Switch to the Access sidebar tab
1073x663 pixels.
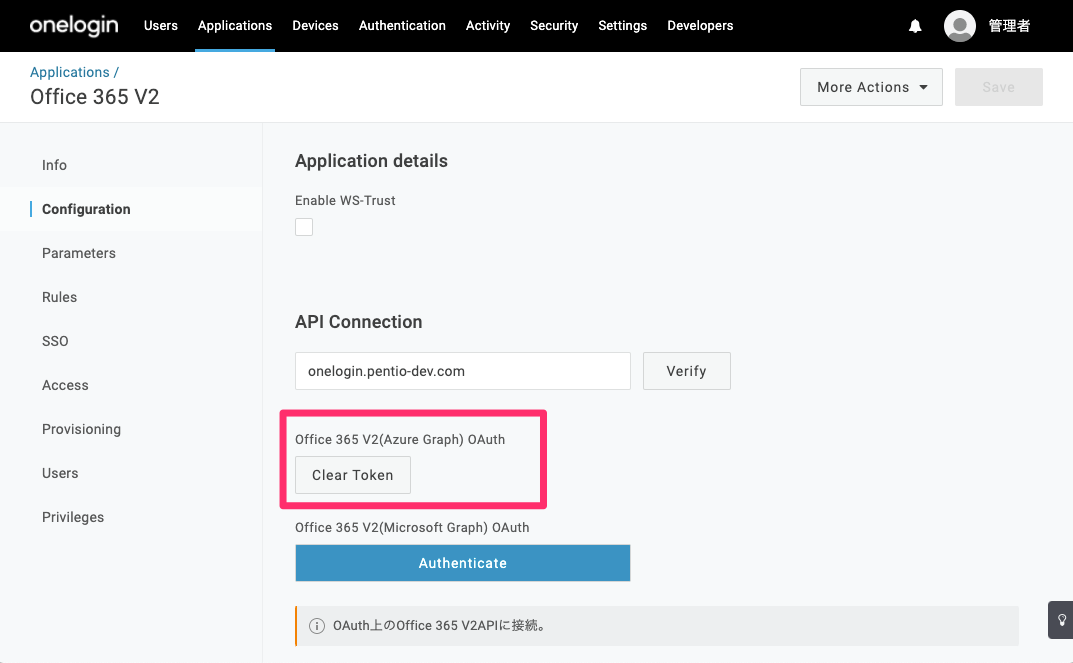pyautogui.click(x=65, y=385)
